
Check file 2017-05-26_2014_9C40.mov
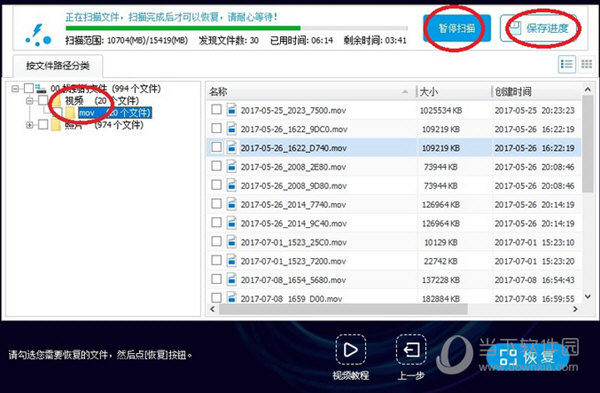[x=216, y=223]
